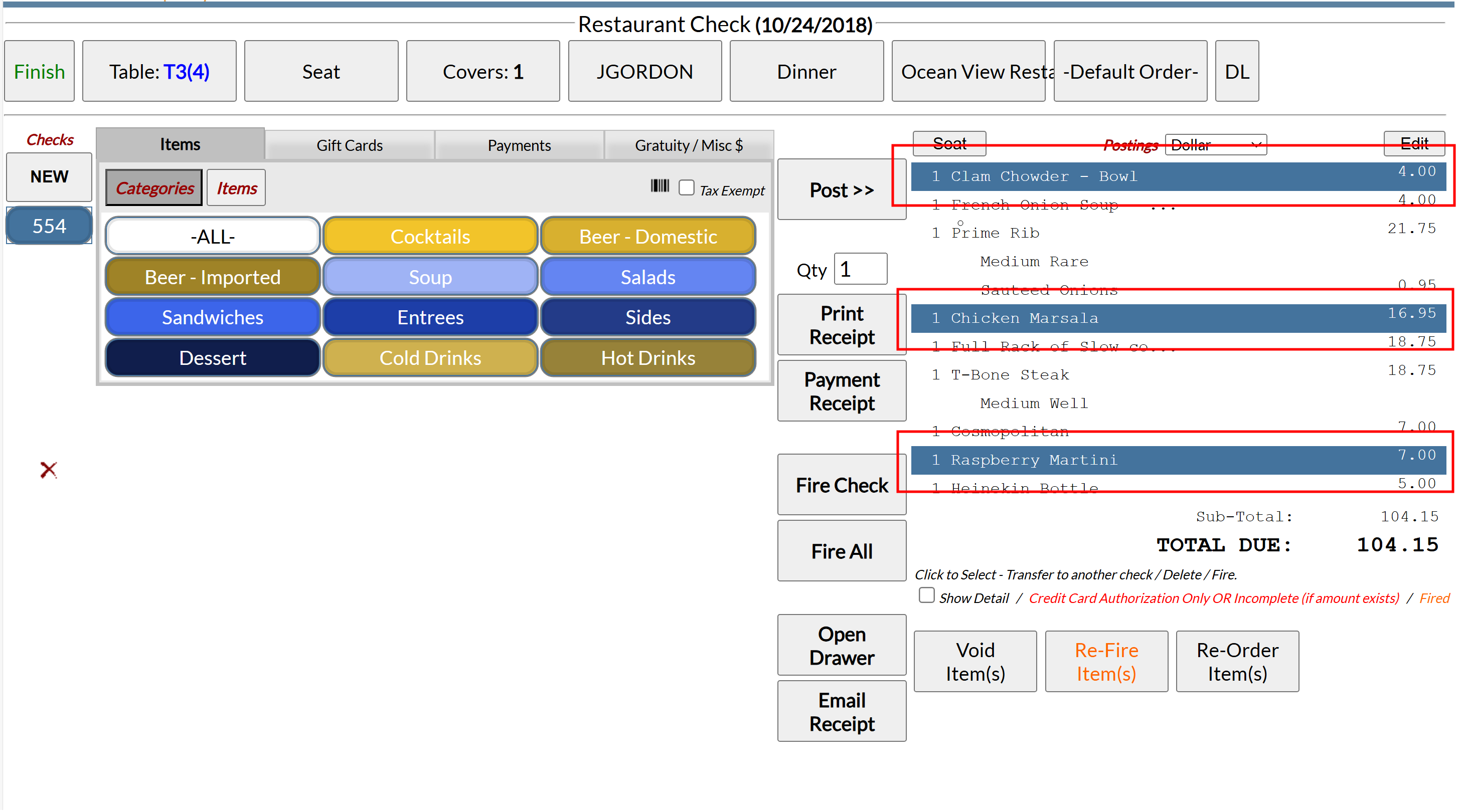Click the DL button
The height and width of the screenshot is (812, 1463).
click(x=1237, y=71)
